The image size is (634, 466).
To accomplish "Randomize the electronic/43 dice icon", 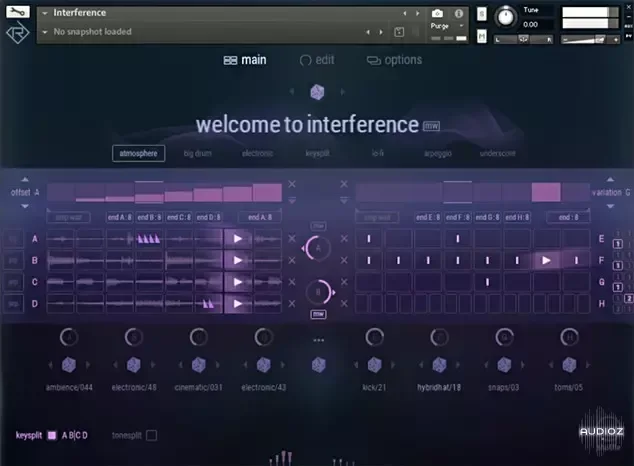I will pyautogui.click(x=264, y=365).
